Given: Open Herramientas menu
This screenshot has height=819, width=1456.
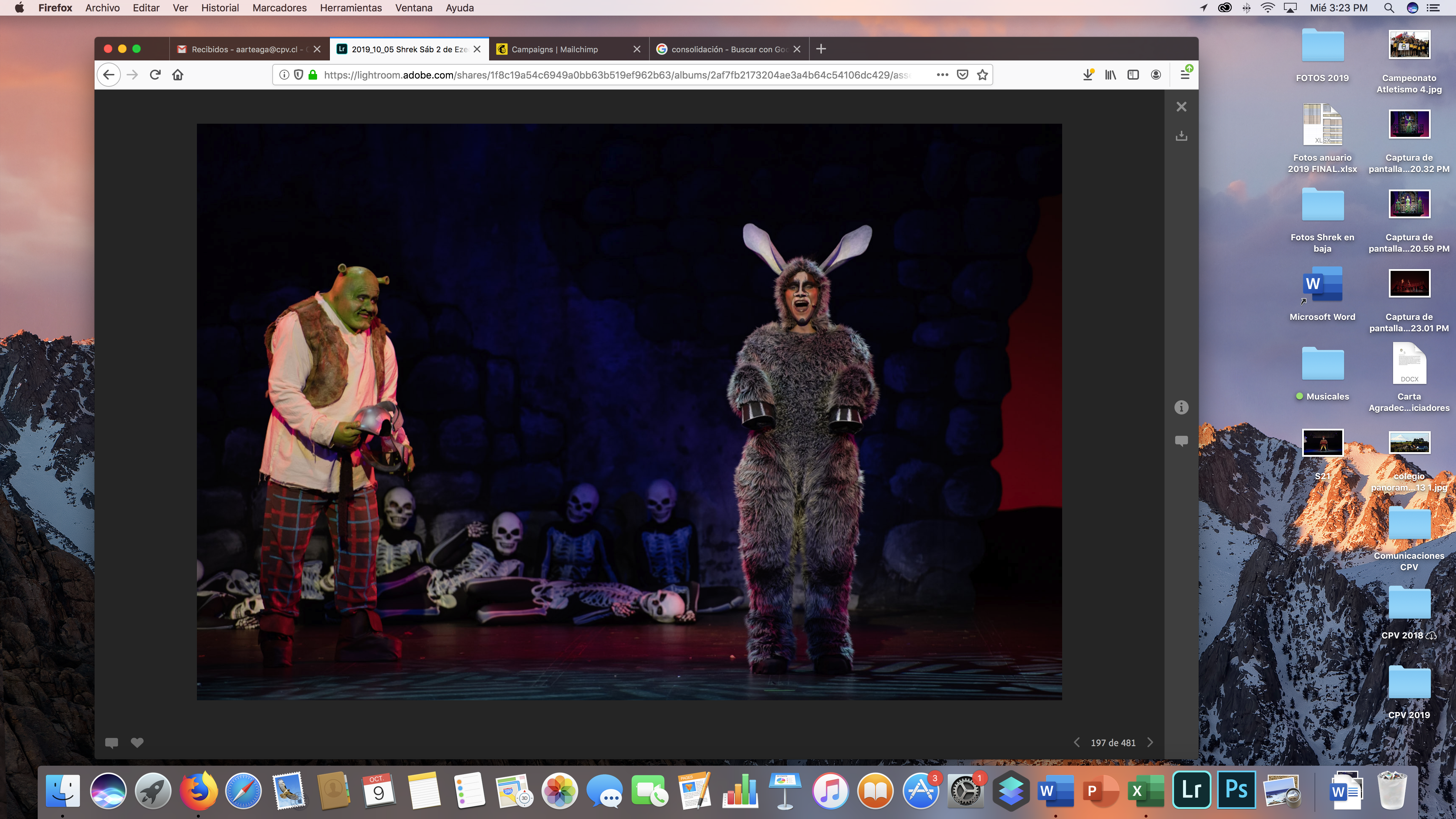Looking at the screenshot, I should pos(351,8).
